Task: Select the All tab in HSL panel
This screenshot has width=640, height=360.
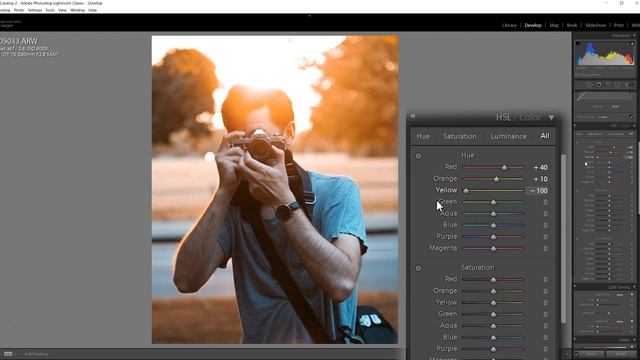Action: (x=545, y=136)
